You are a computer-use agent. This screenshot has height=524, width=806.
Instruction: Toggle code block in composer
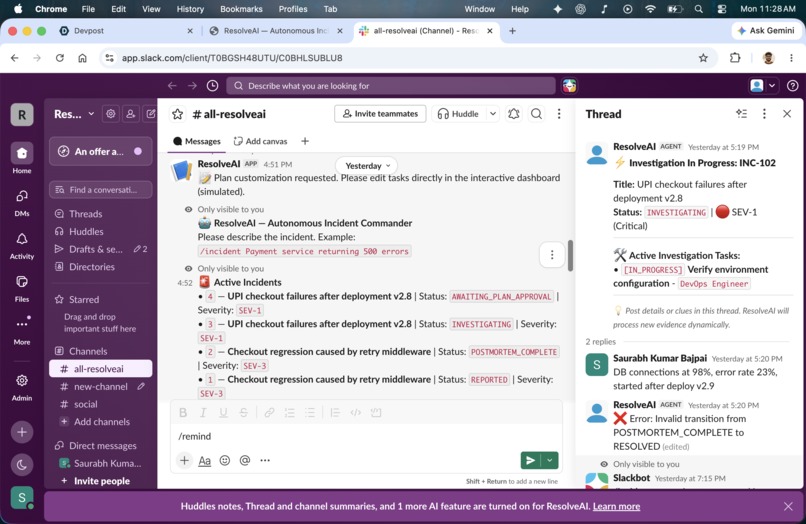click(376, 412)
